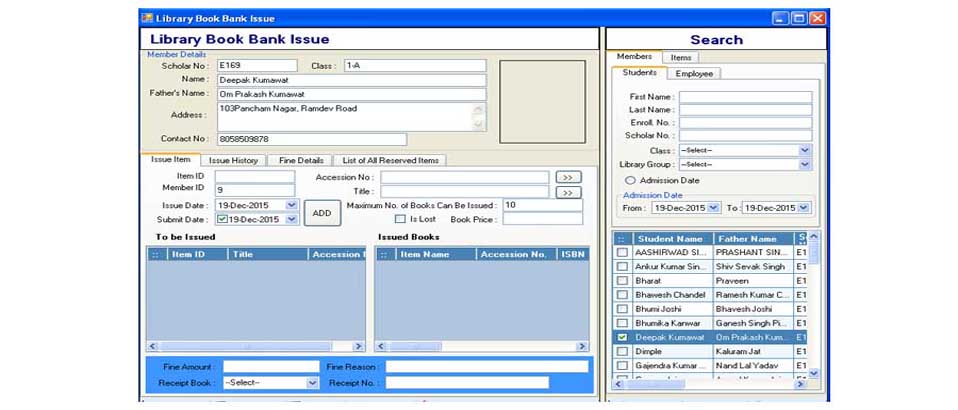This screenshot has height=410, width=958.
Task: Click the >> button beside Title field
Action: (568, 192)
